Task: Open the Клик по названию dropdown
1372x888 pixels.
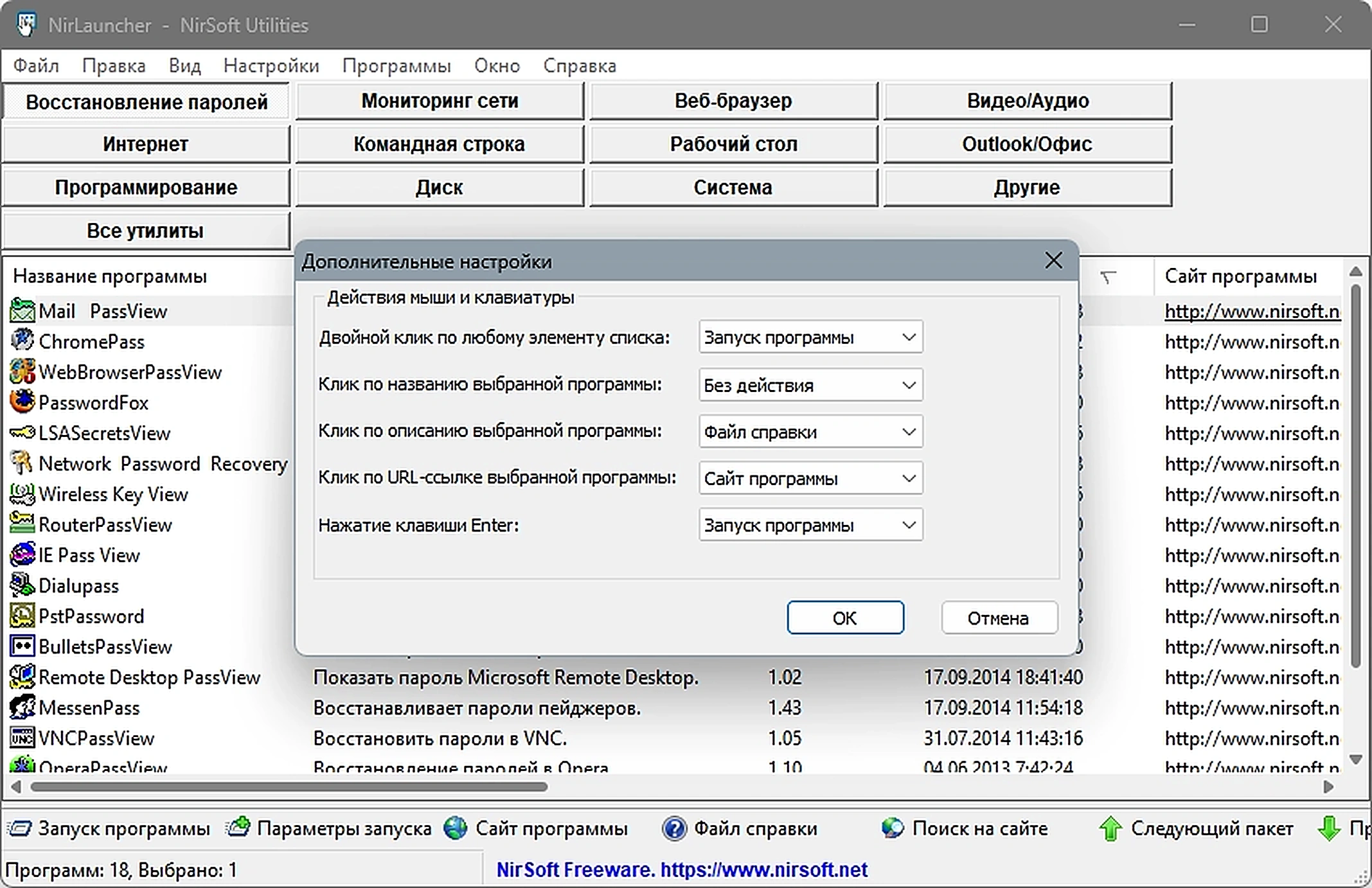Action: (x=811, y=385)
